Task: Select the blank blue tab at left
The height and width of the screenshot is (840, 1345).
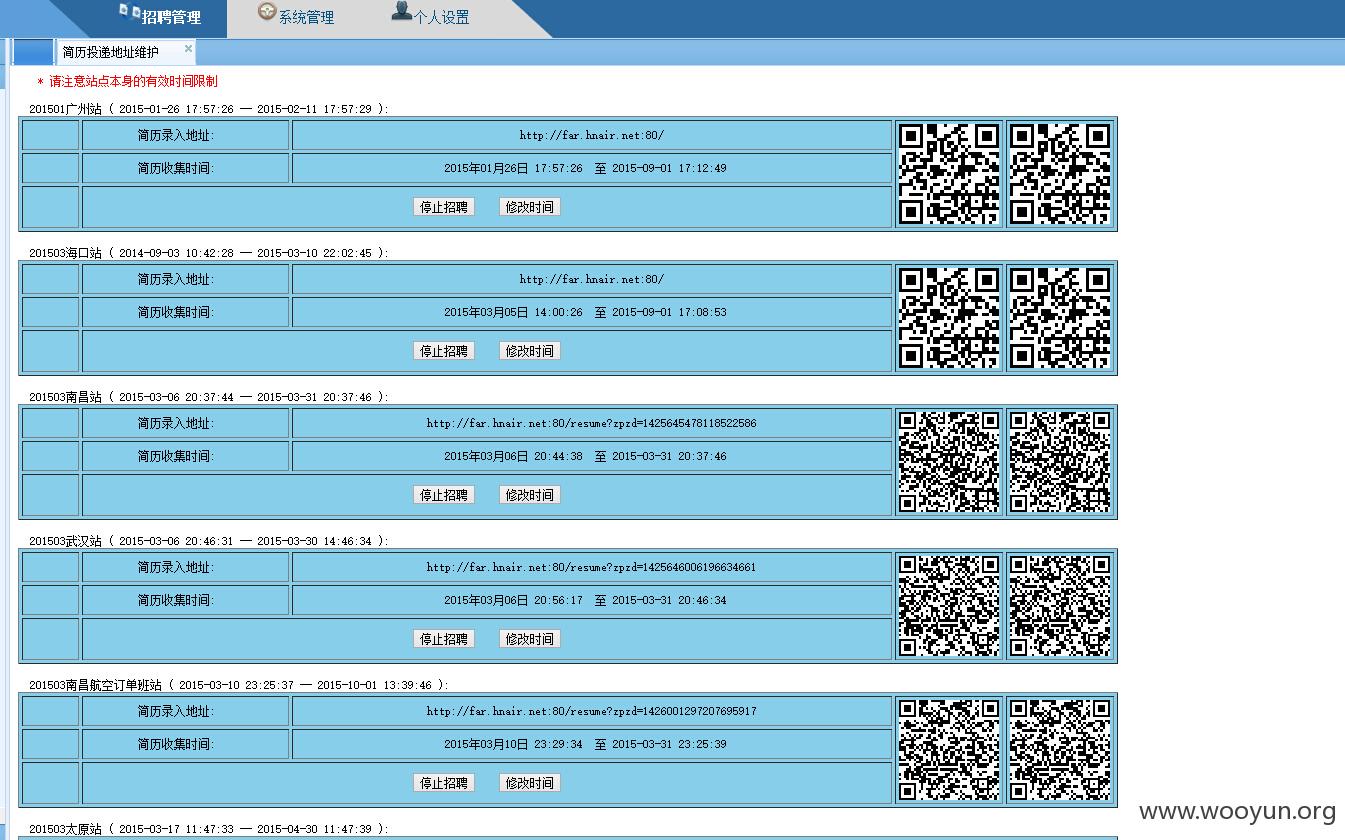Action: (x=34, y=52)
